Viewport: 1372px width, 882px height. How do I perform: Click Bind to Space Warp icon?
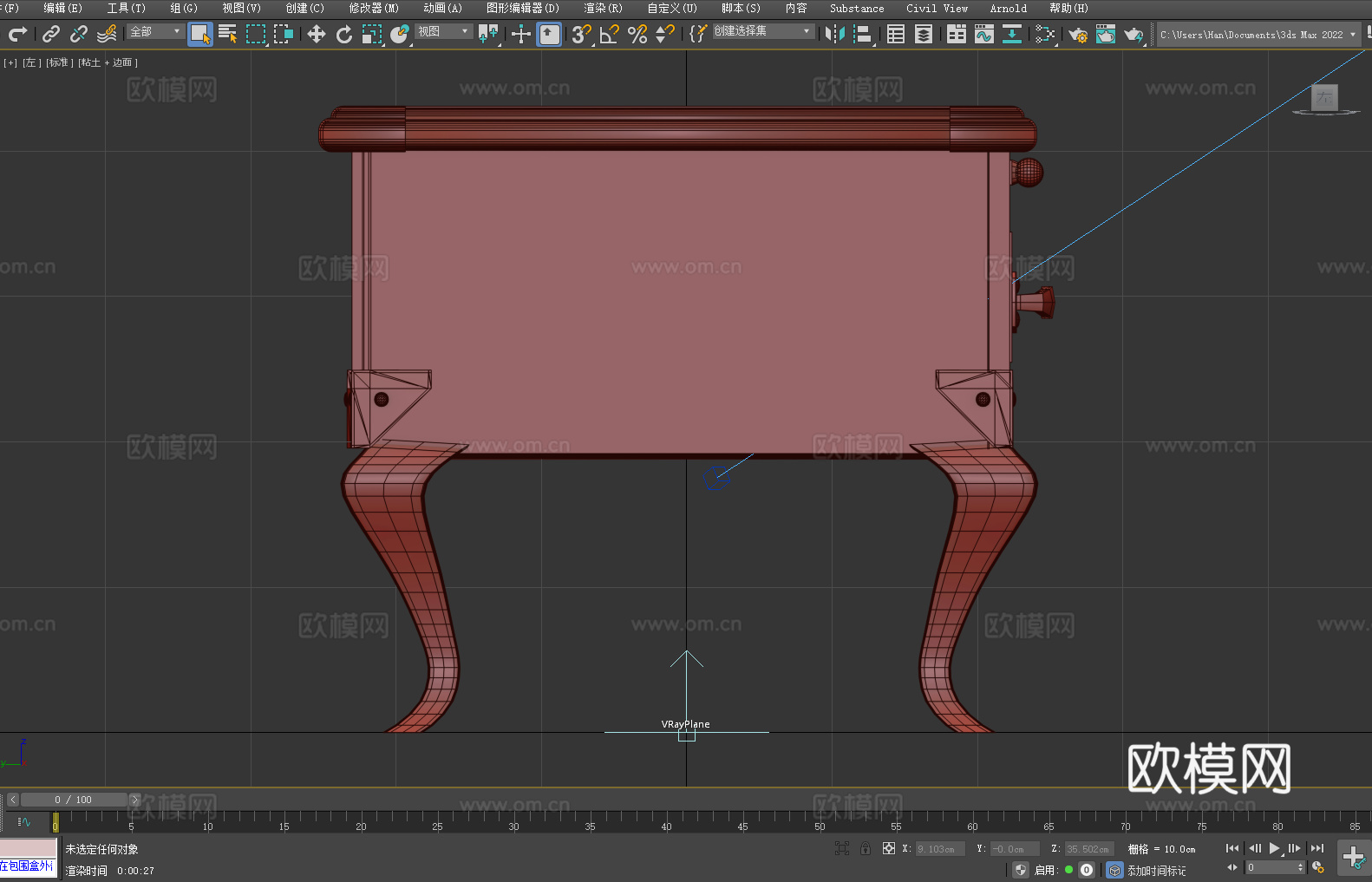coord(107,34)
